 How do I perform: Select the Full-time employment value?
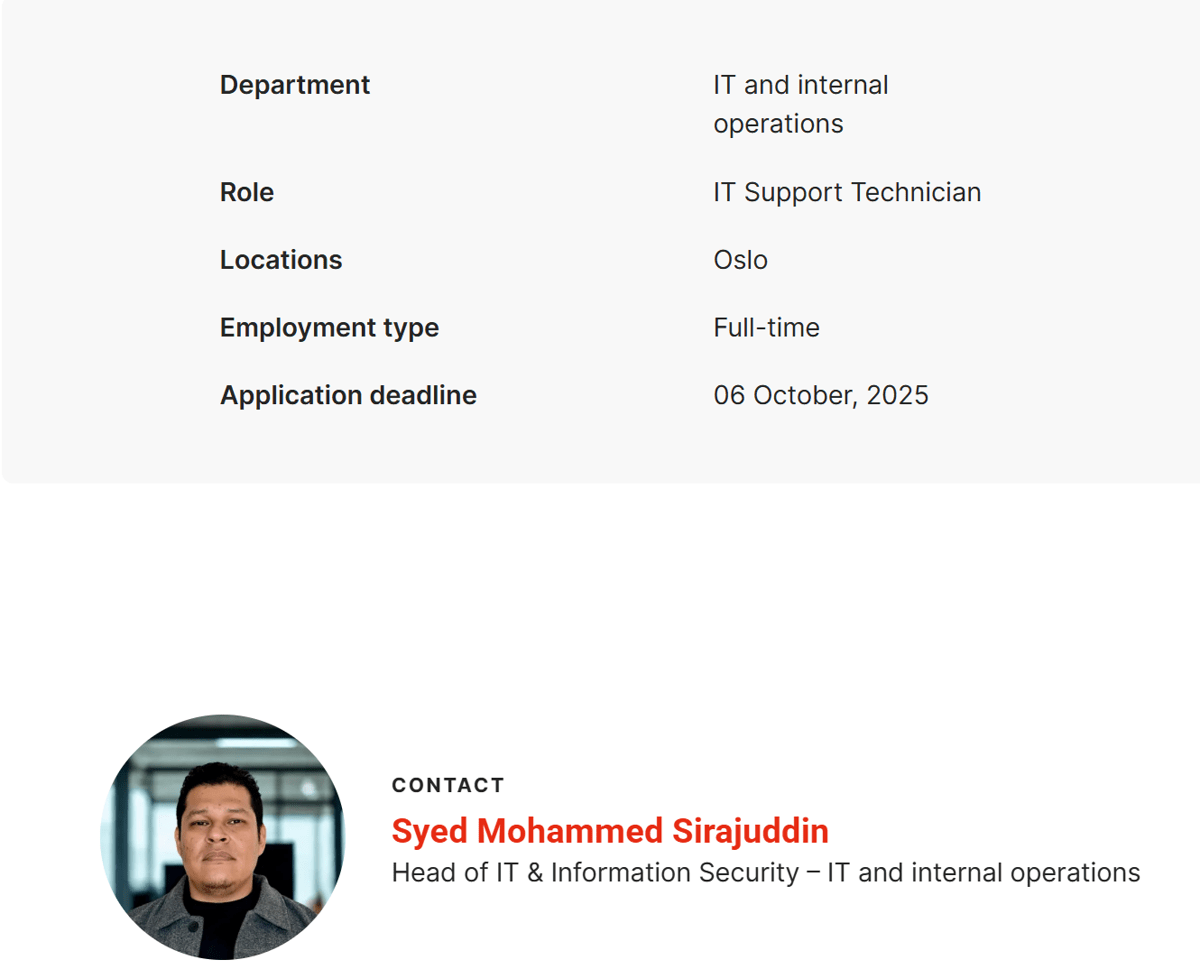pos(766,328)
